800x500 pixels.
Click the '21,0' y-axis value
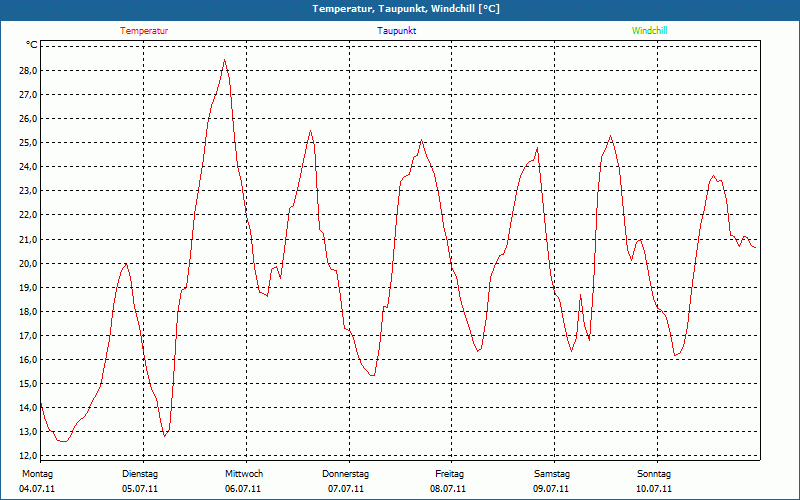pos(29,239)
